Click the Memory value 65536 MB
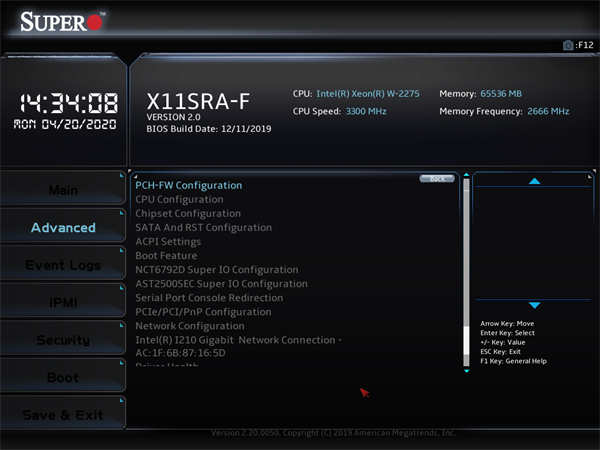The width and height of the screenshot is (600, 450). pyautogui.click(x=501, y=94)
